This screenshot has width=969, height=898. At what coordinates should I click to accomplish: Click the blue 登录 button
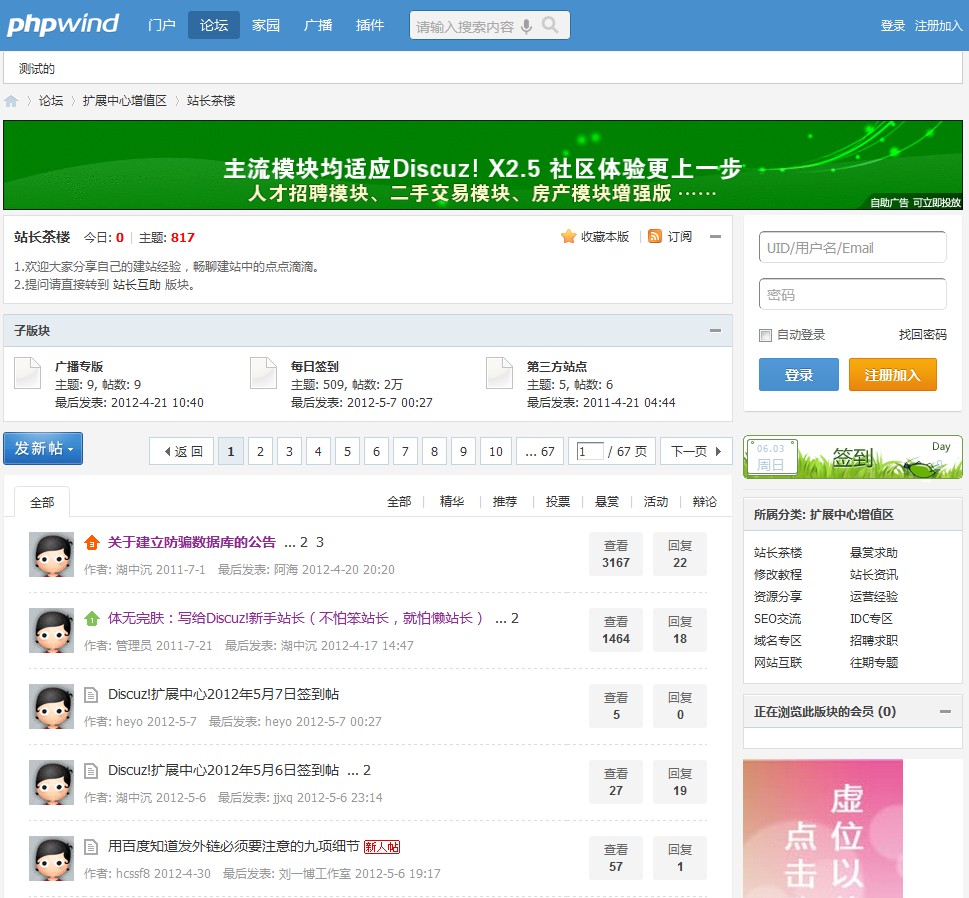pyautogui.click(x=798, y=375)
